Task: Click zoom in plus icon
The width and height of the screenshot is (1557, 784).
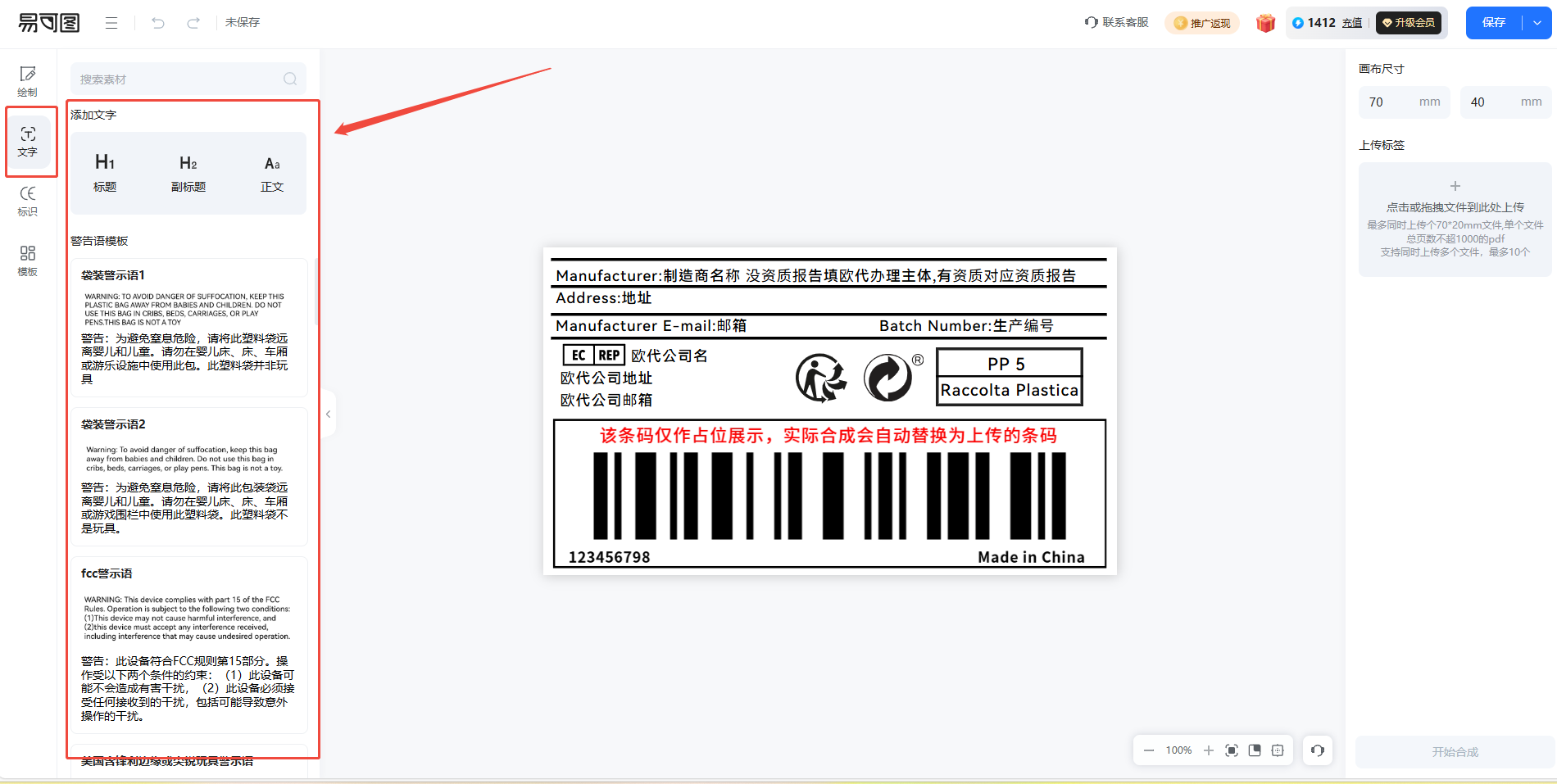Action: point(1209,750)
